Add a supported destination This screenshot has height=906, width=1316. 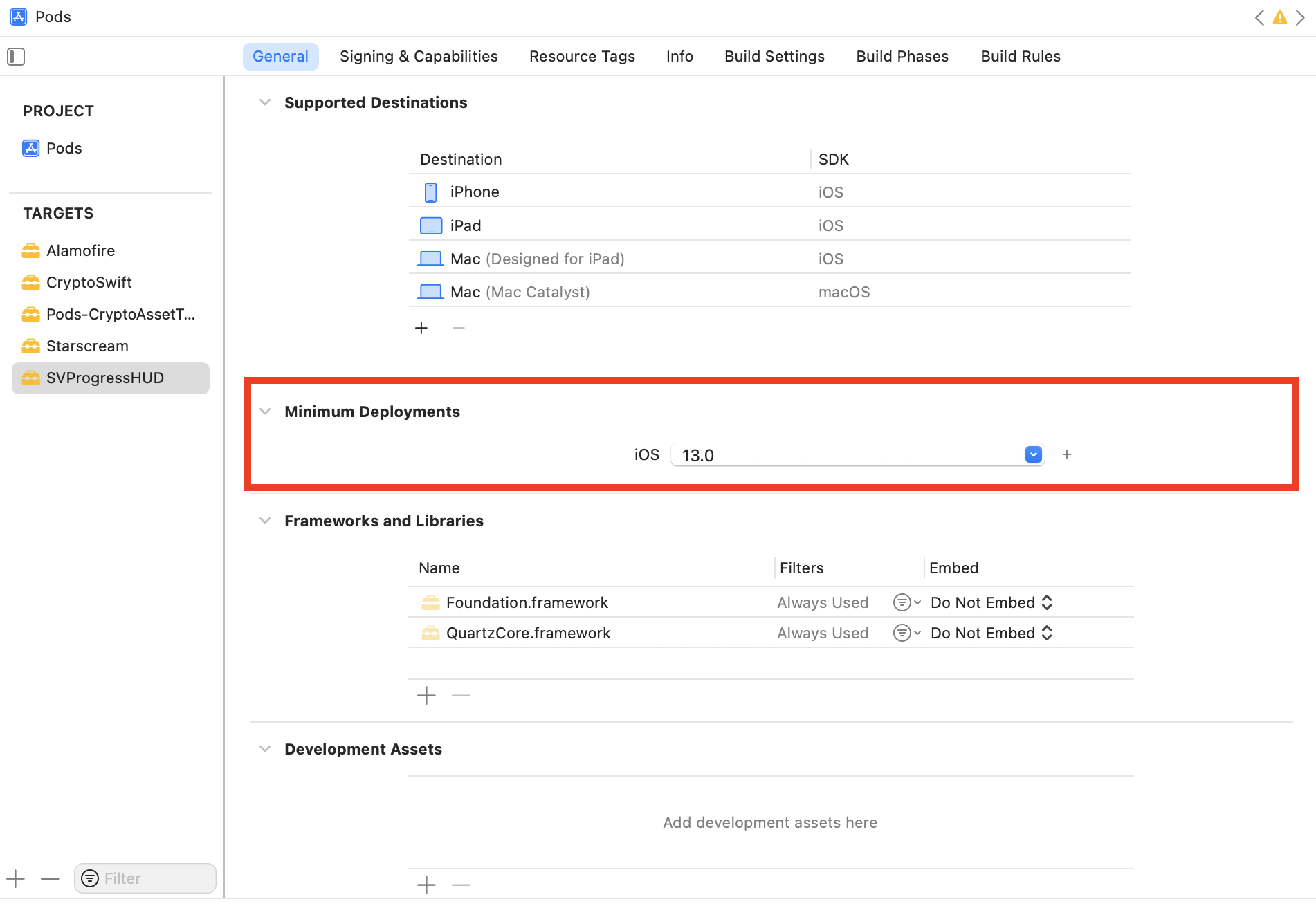click(x=421, y=328)
